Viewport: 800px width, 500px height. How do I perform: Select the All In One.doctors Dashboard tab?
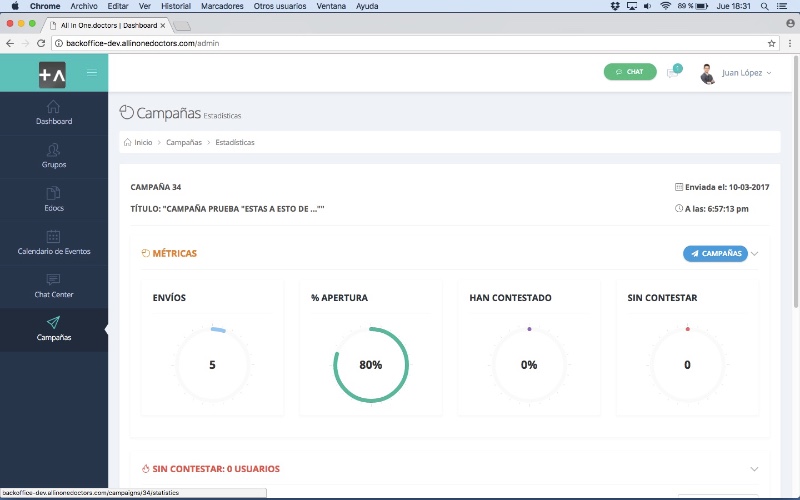(x=107, y=25)
